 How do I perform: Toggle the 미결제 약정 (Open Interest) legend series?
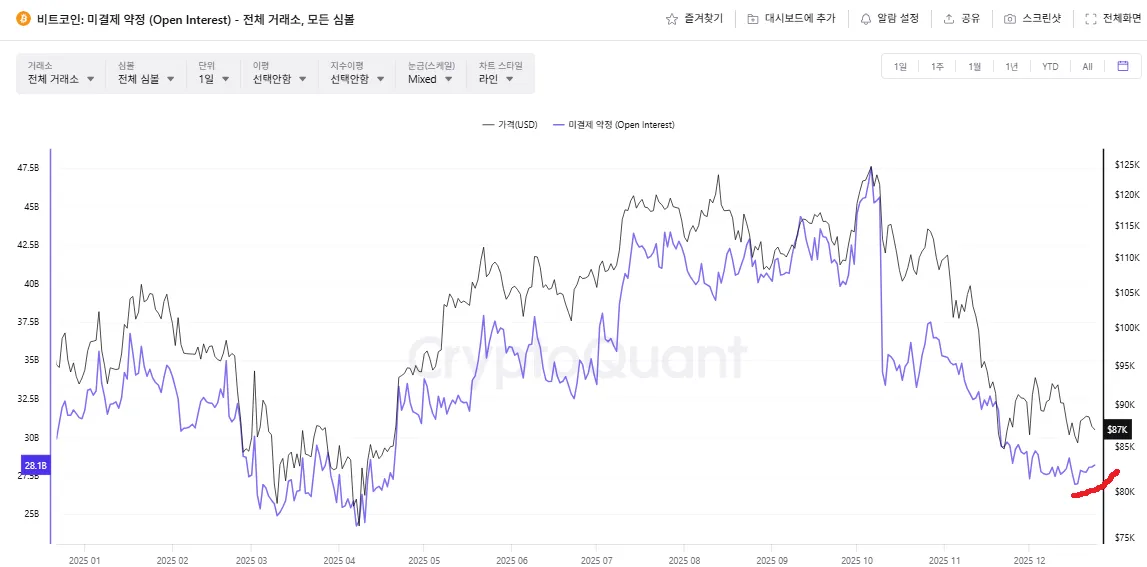point(613,125)
